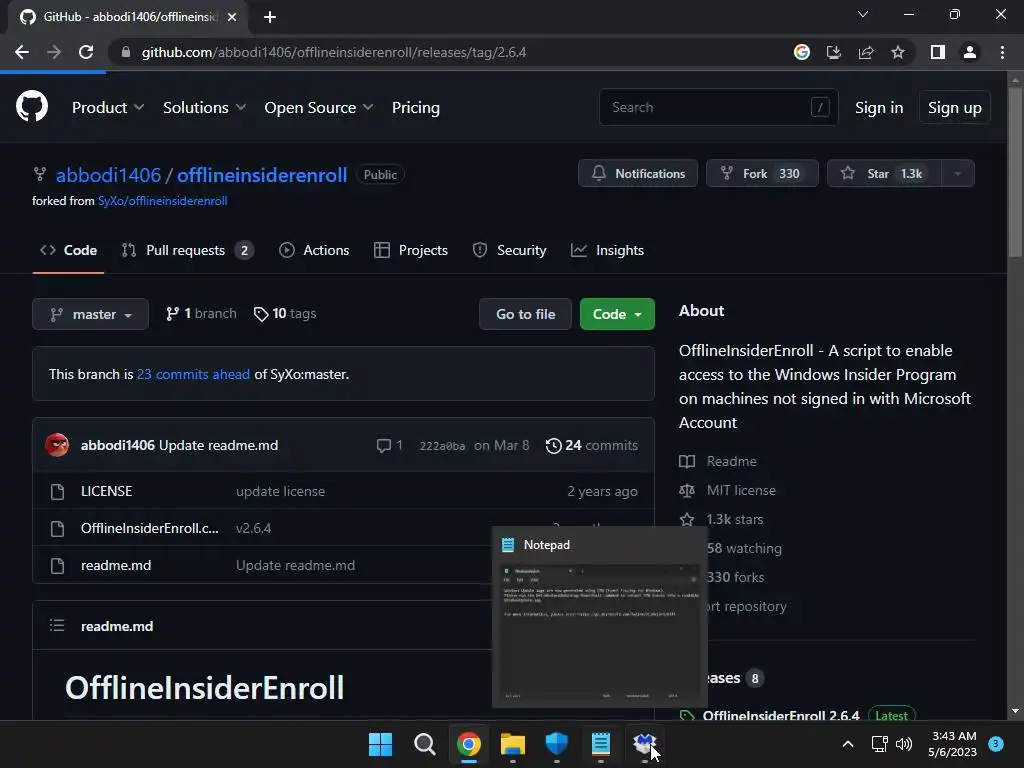Image resolution: width=1024 pixels, height=768 pixels.
Task: Switch to Security tab
Action: click(509, 250)
